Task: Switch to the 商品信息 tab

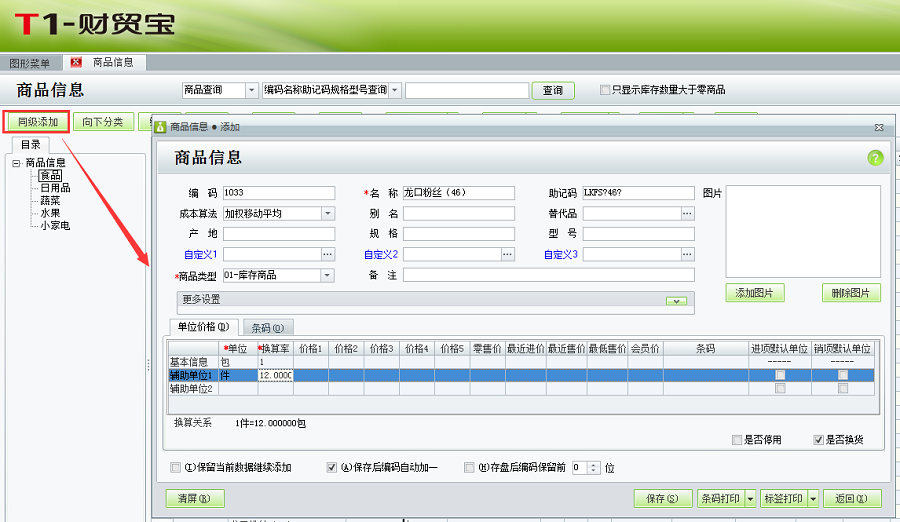Action: (x=113, y=62)
